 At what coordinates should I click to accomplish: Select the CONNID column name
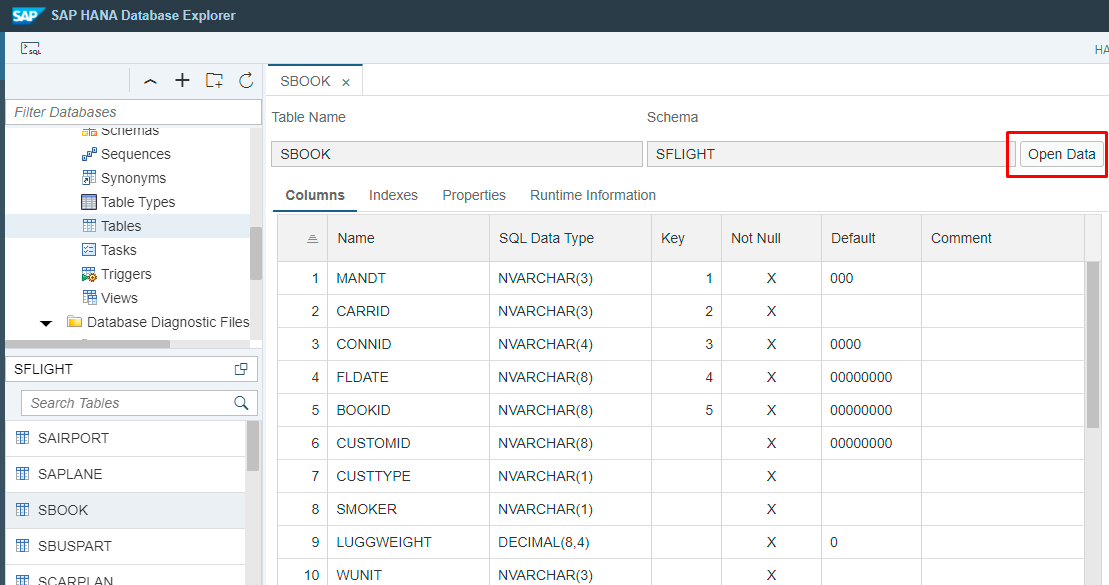pos(364,344)
